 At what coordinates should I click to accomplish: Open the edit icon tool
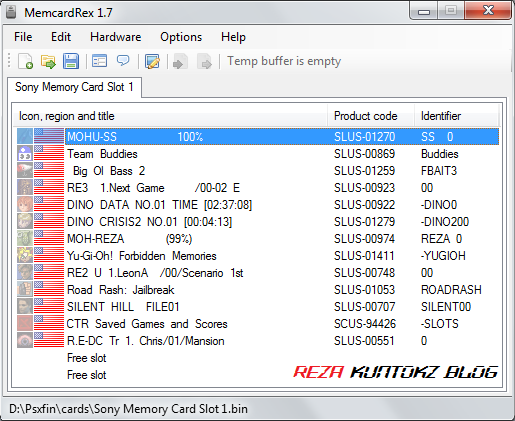[152, 61]
